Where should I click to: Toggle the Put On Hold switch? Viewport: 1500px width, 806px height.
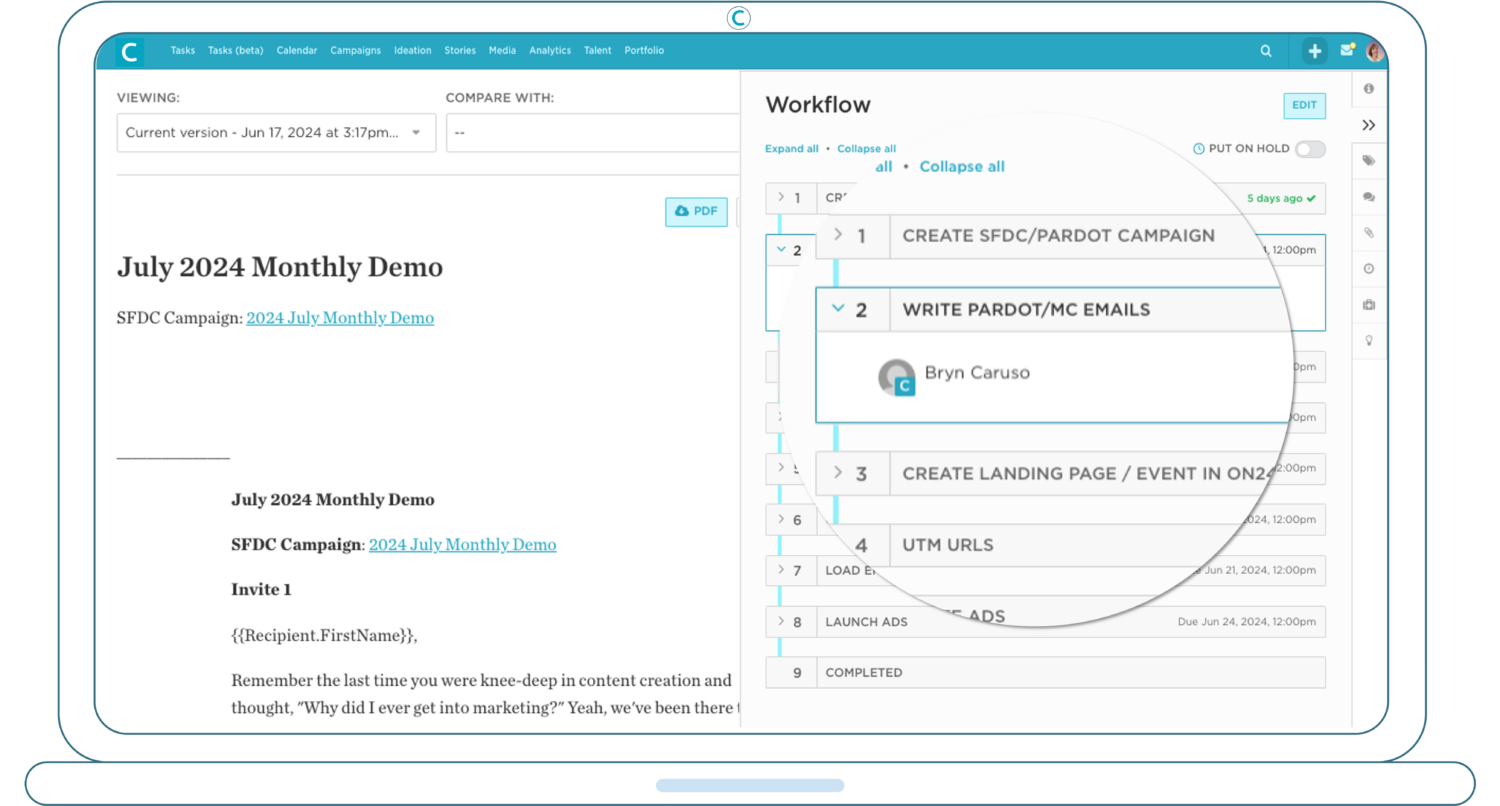click(x=1309, y=149)
